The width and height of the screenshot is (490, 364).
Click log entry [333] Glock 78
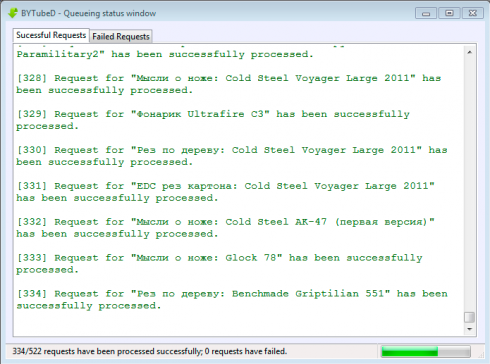(219, 264)
